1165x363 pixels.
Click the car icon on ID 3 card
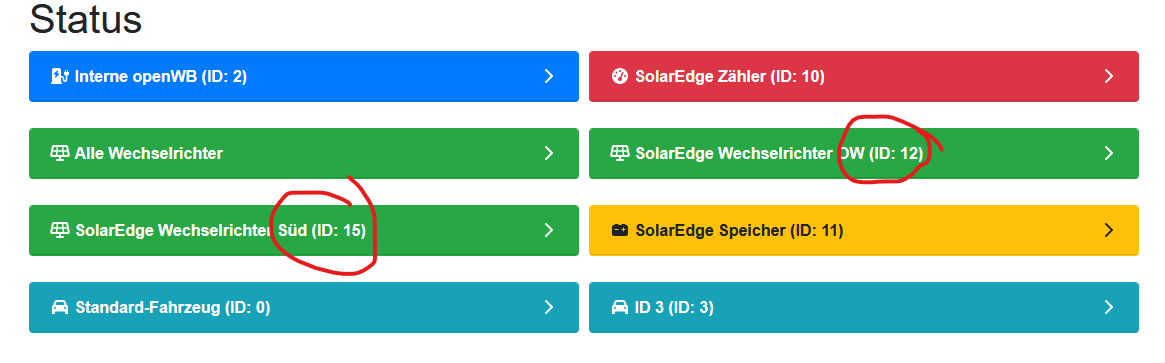coord(620,307)
